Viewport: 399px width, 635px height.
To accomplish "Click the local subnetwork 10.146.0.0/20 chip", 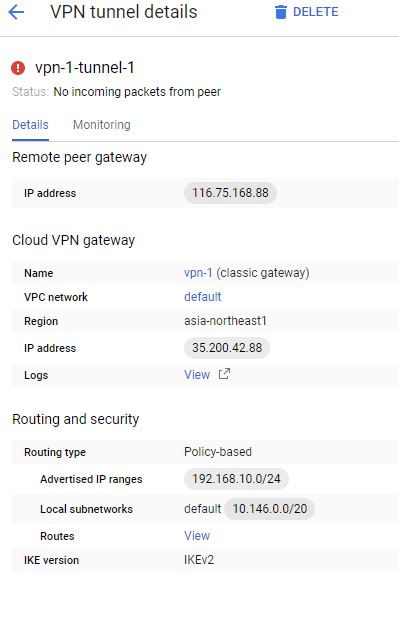I will [270, 509].
